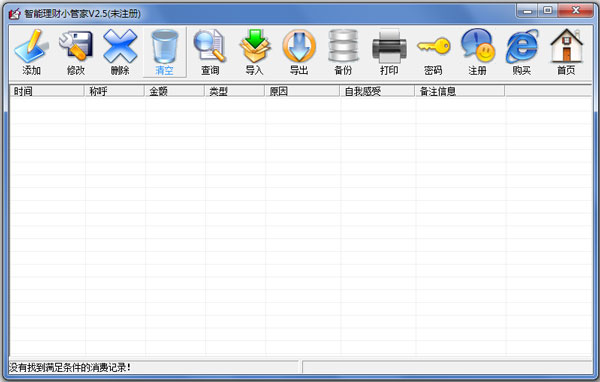This screenshot has height=382, width=600.
Task: Click the status text 没有找到满足条件的消费记录
Action: pyautogui.click(x=70, y=367)
